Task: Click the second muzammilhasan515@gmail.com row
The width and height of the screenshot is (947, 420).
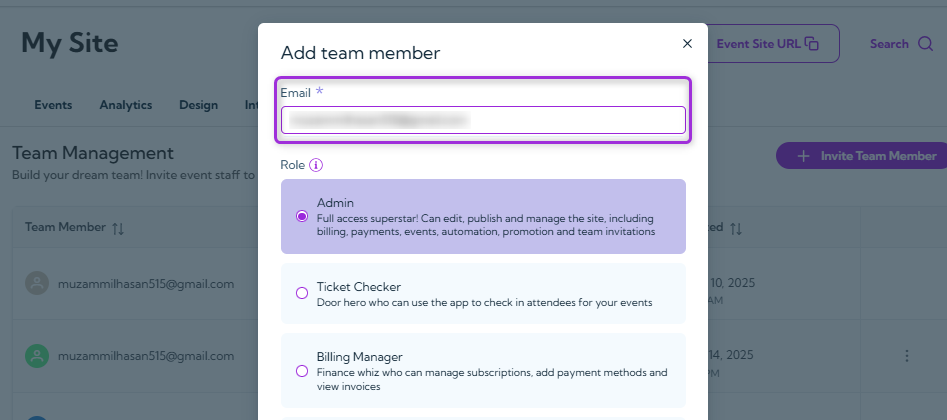Action: tap(146, 356)
